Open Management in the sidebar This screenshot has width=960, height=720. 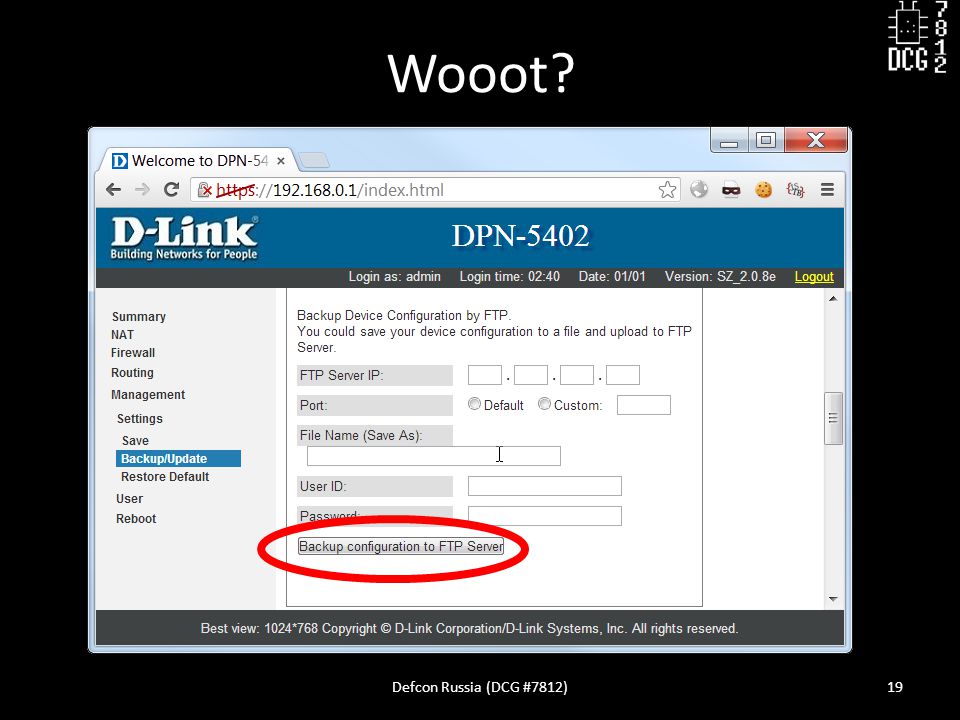coord(148,395)
